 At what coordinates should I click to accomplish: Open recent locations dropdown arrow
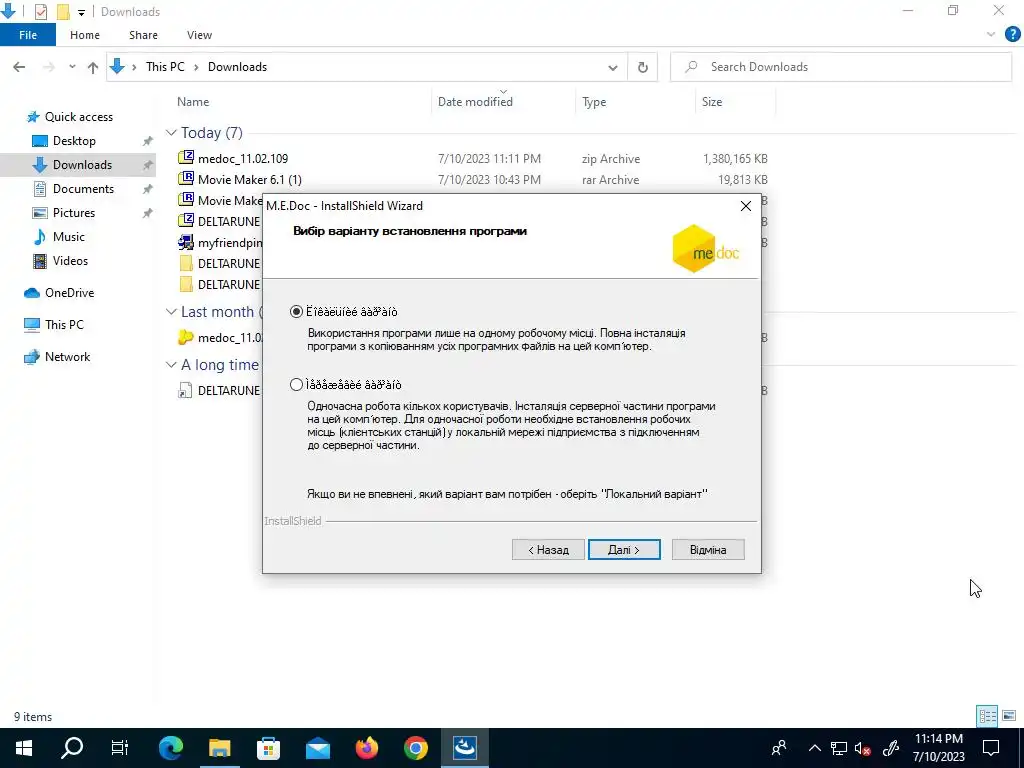pos(72,67)
